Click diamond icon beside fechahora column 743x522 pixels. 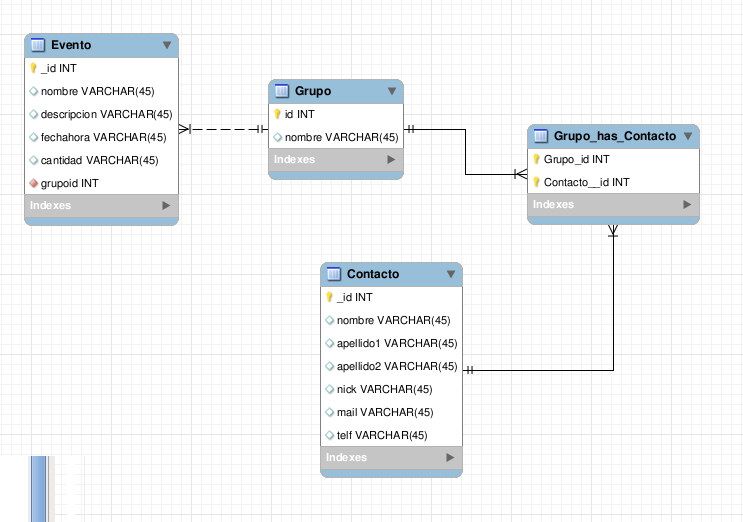tap(34, 137)
